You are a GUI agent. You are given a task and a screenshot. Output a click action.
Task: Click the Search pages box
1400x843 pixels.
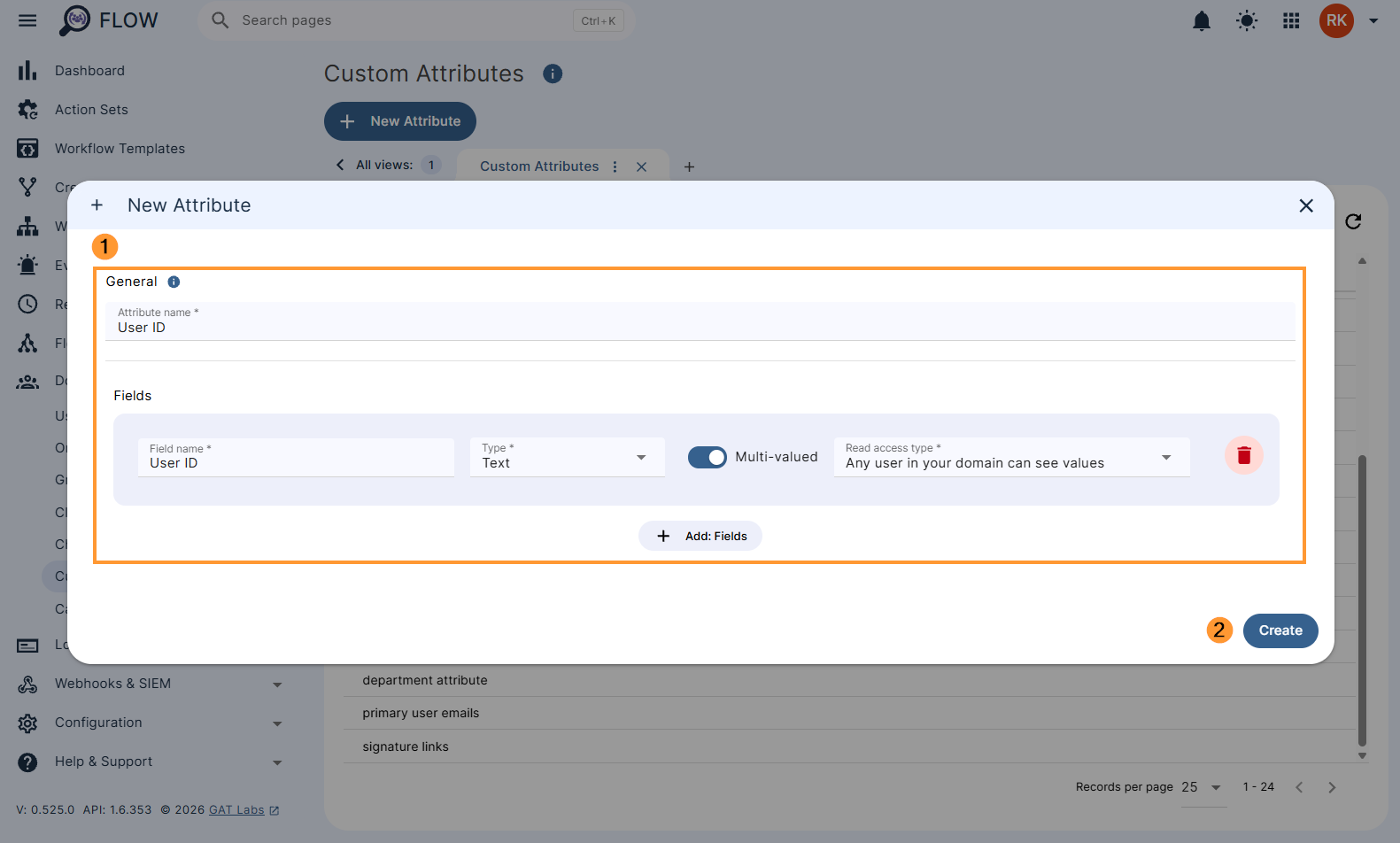coord(416,20)
